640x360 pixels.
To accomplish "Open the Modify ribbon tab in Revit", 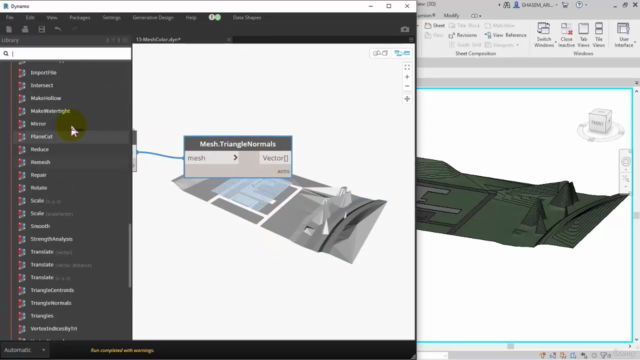I will click(x=451, y=16).
